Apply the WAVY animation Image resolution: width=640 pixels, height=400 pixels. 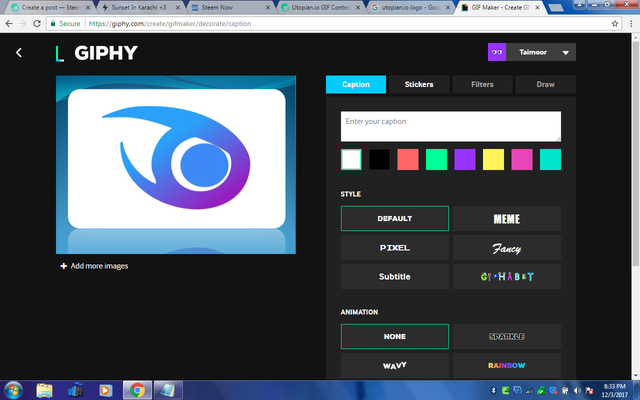pos(395,366)
